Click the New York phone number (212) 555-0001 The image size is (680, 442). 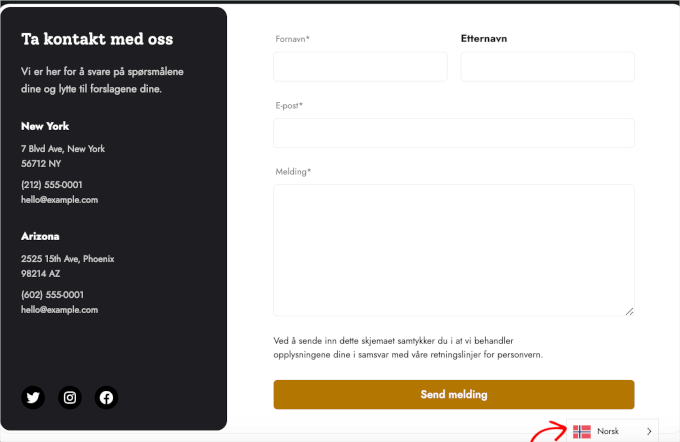click(52, 185)
